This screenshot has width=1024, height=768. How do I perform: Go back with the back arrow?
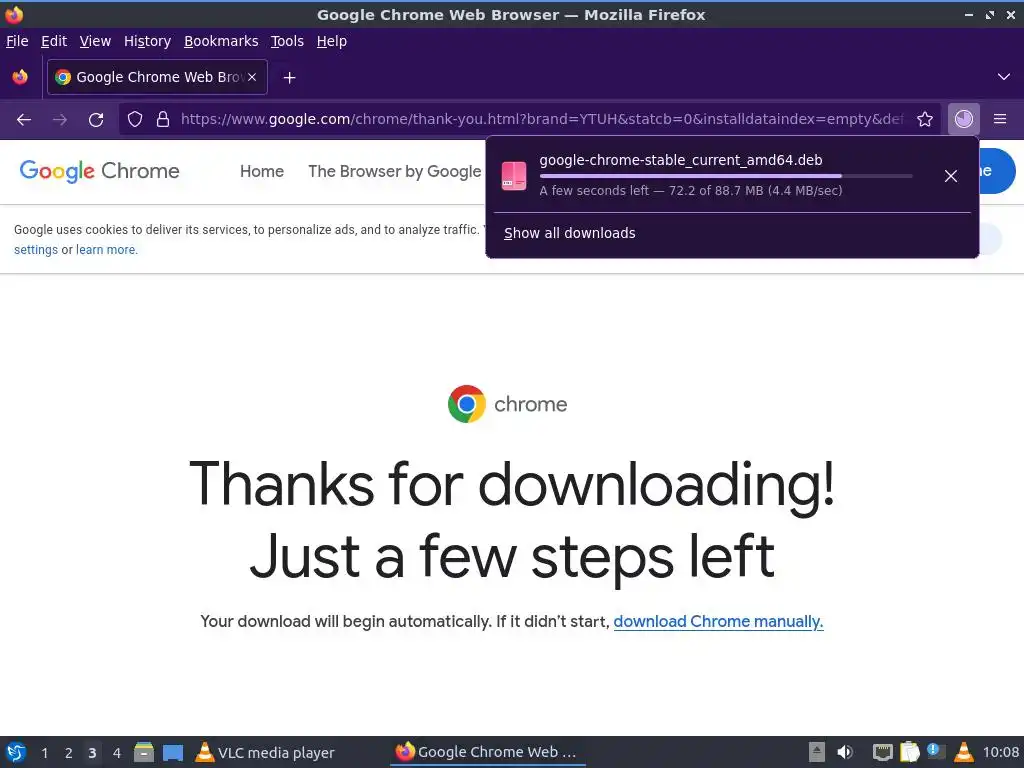(24, 120)
